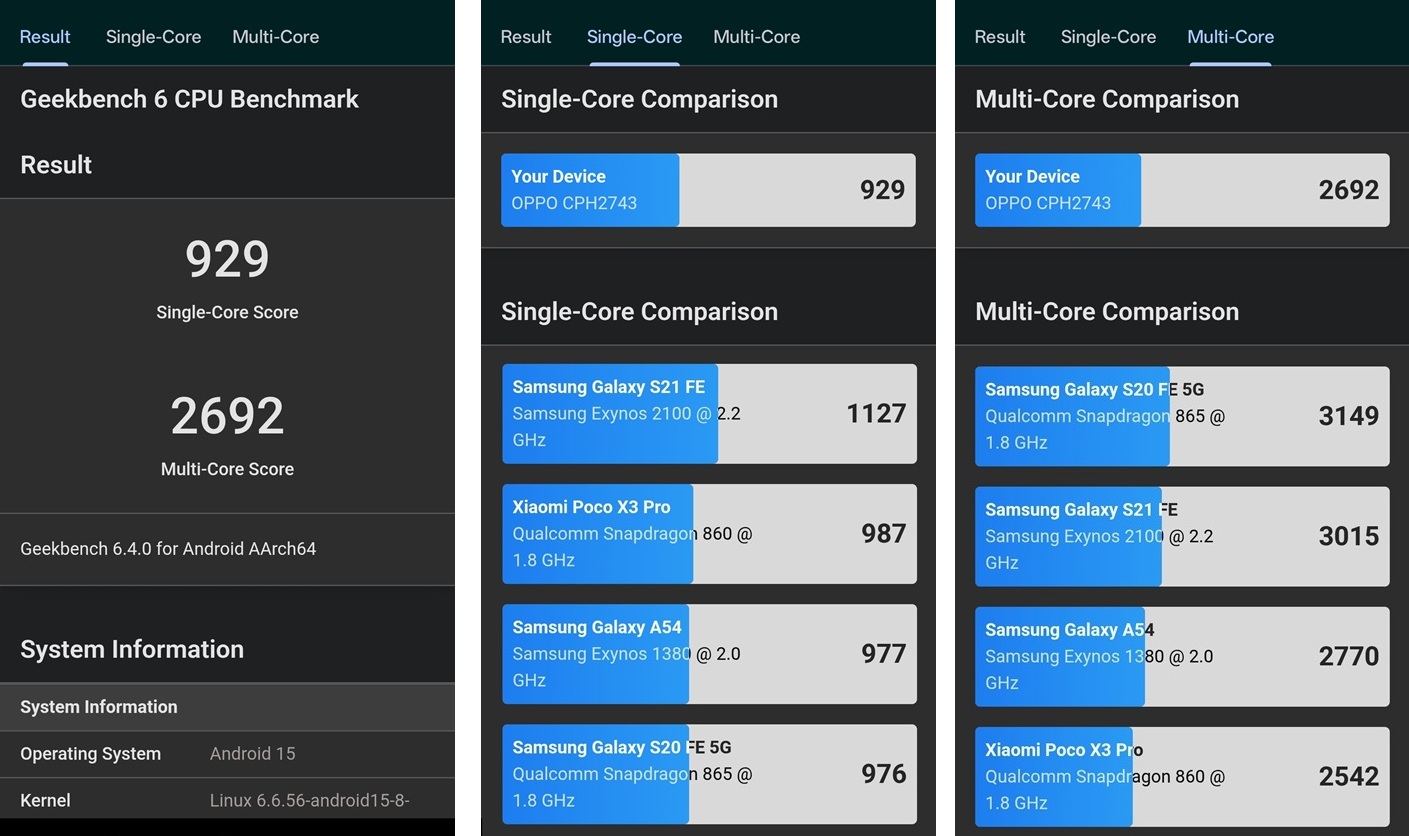Open Xiaomi Poco X3 Pro entry scoring 987
The width and height of the screenshot is (1409, 836).
pyautogui.click(x=709, y=534)
